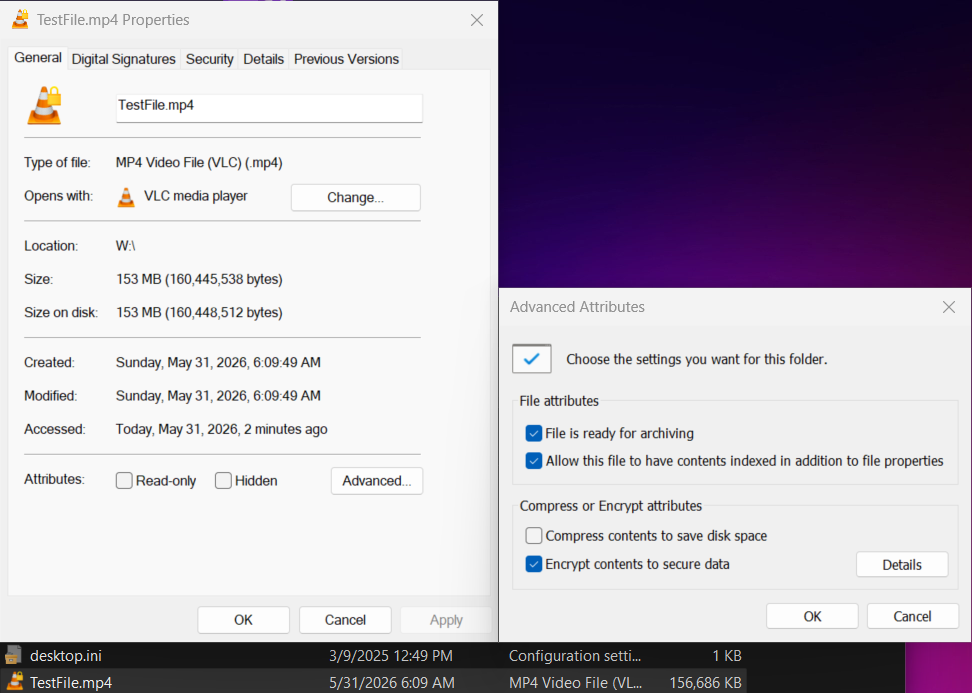The image size is (972, 693).
Task: Click the Modified date value
Action: [218, 395]
